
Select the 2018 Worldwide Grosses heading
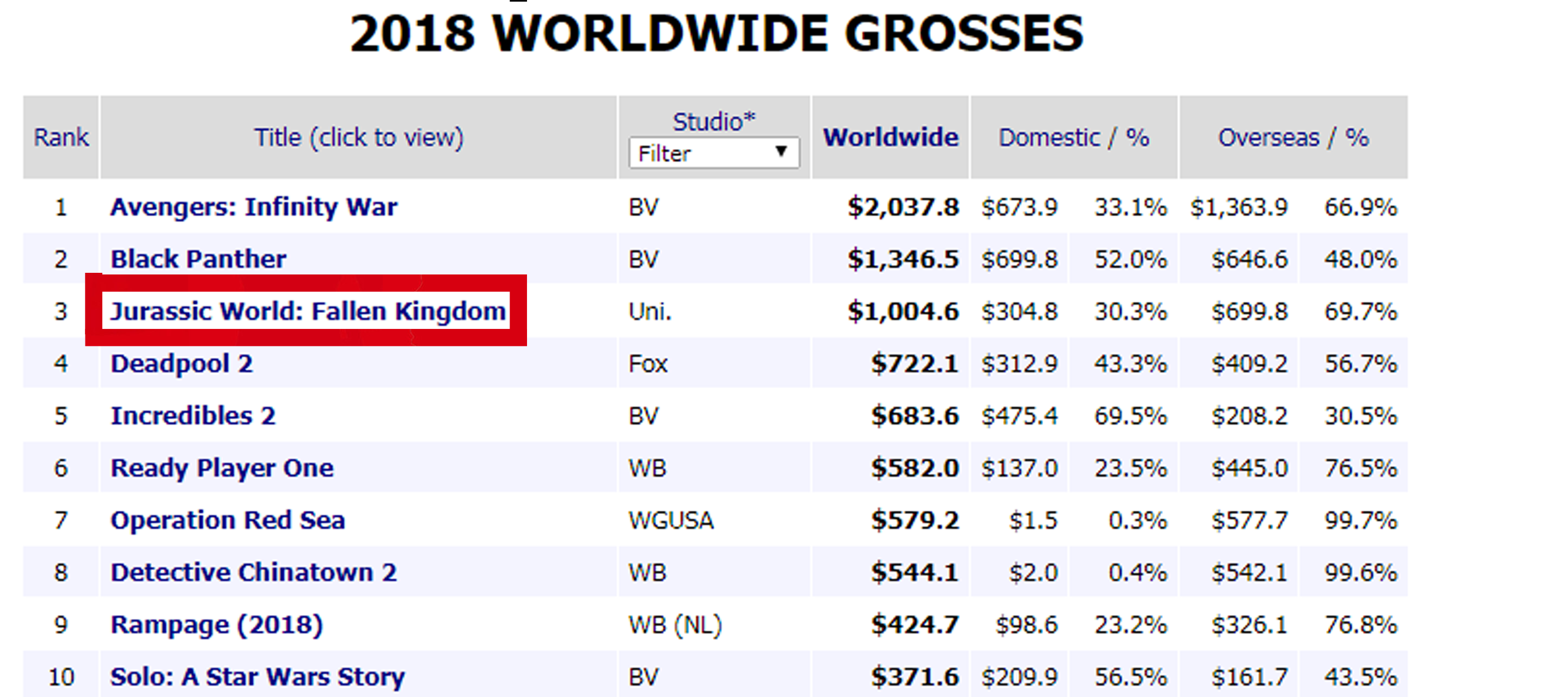(716, 33)
